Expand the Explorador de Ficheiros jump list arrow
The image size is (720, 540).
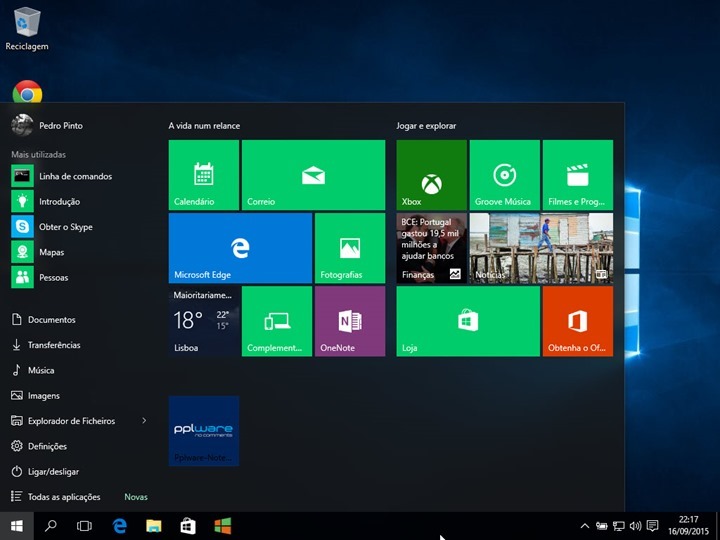[x=144, y=421]
